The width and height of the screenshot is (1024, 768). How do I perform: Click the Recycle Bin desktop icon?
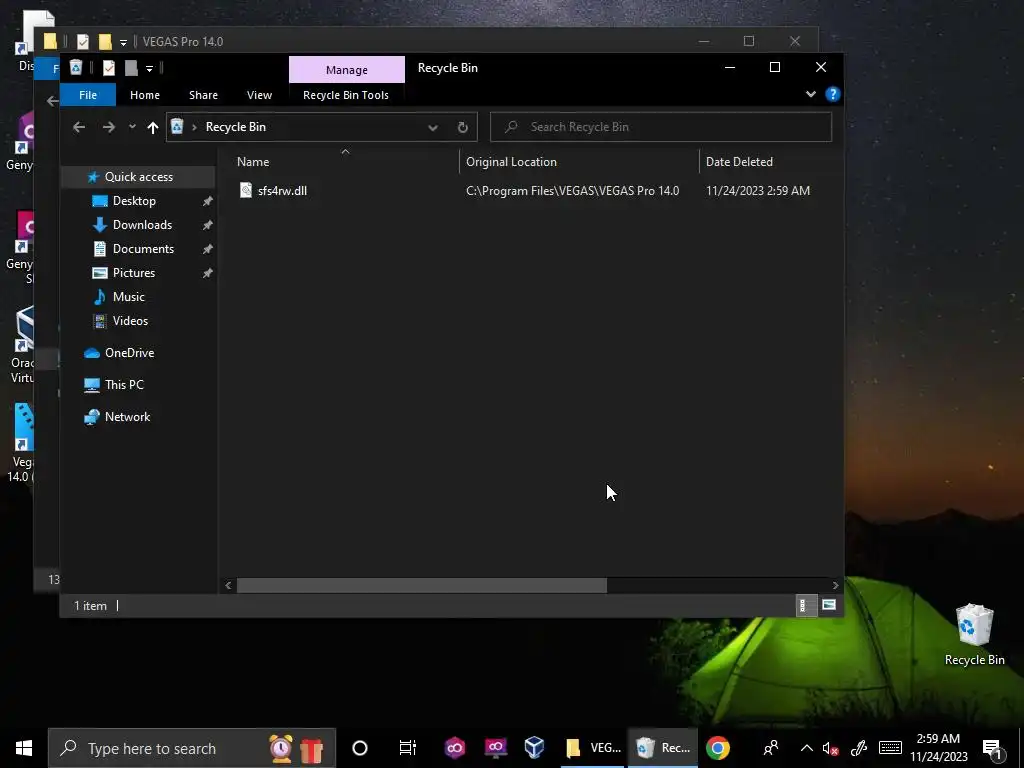coord(974,634)
